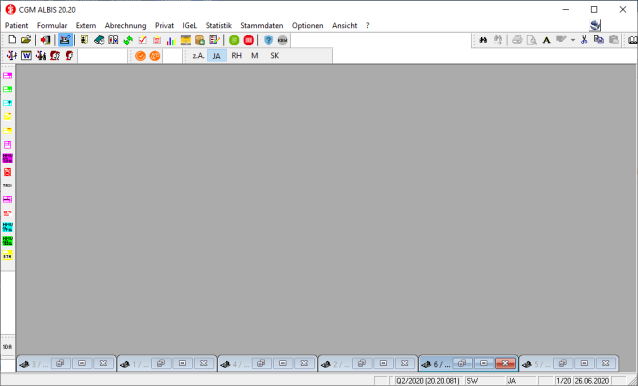Click the orange round checkmark icon
This screenshot has height=386, width=638.
tap(140, 56)
